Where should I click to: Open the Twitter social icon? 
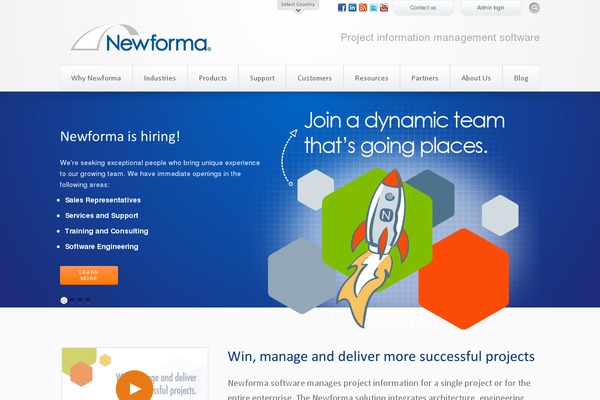point(373,7)
